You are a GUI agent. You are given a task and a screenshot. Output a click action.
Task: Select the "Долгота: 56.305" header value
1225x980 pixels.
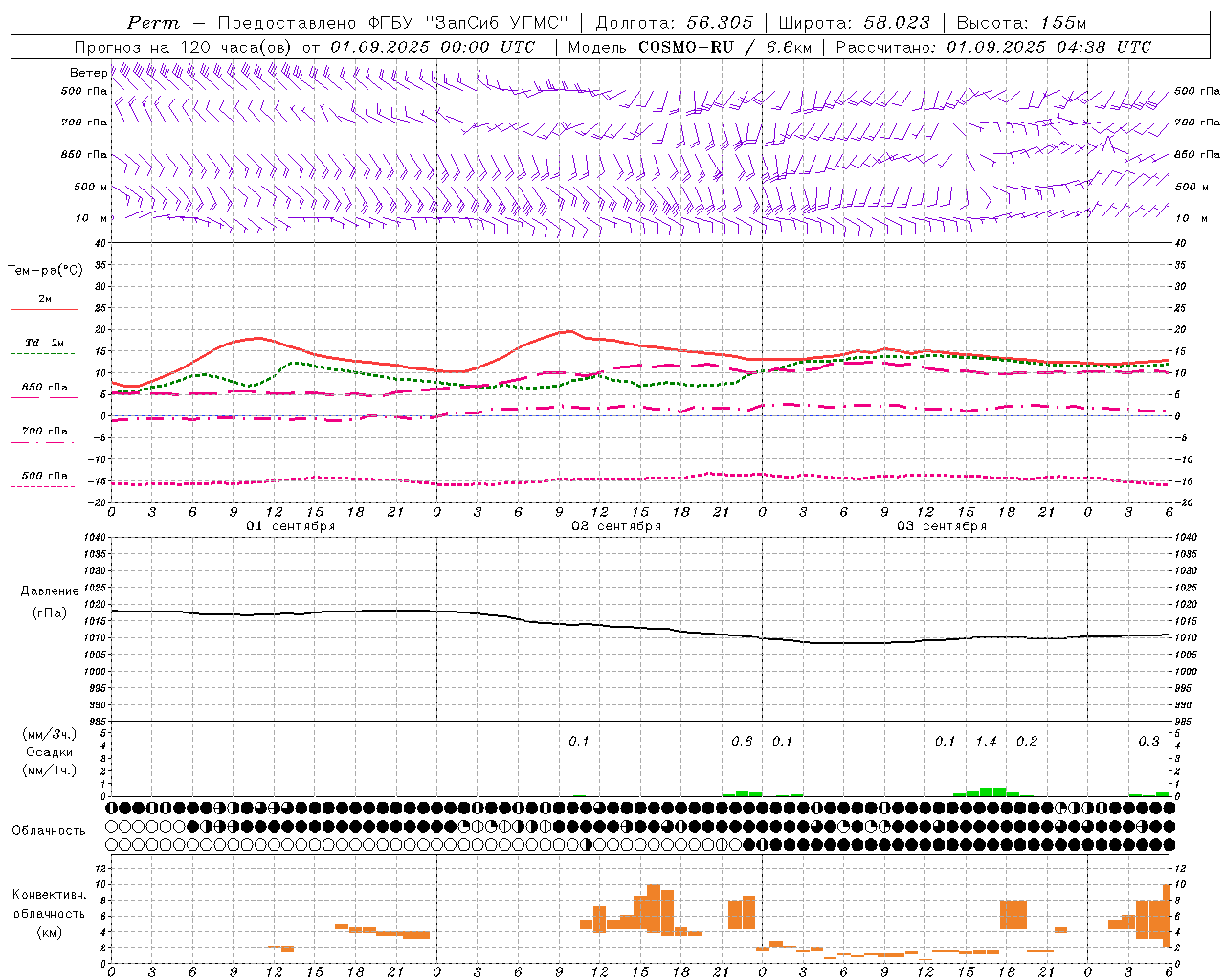(675, 23)
